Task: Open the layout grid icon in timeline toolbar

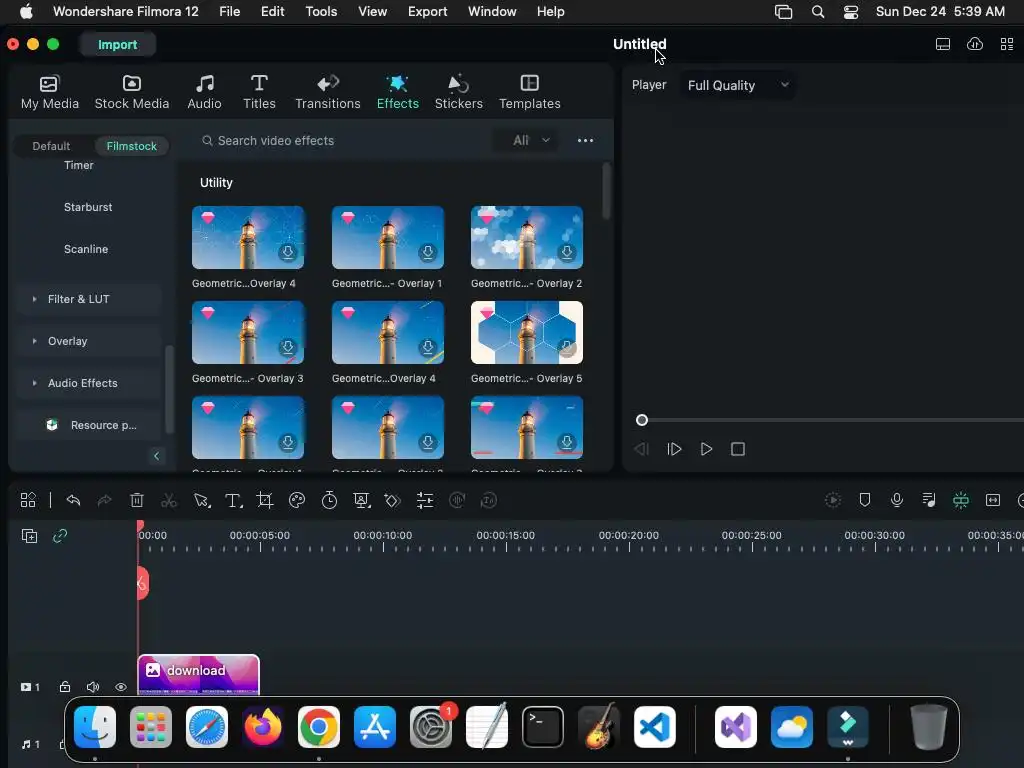Action: [28, 500]
